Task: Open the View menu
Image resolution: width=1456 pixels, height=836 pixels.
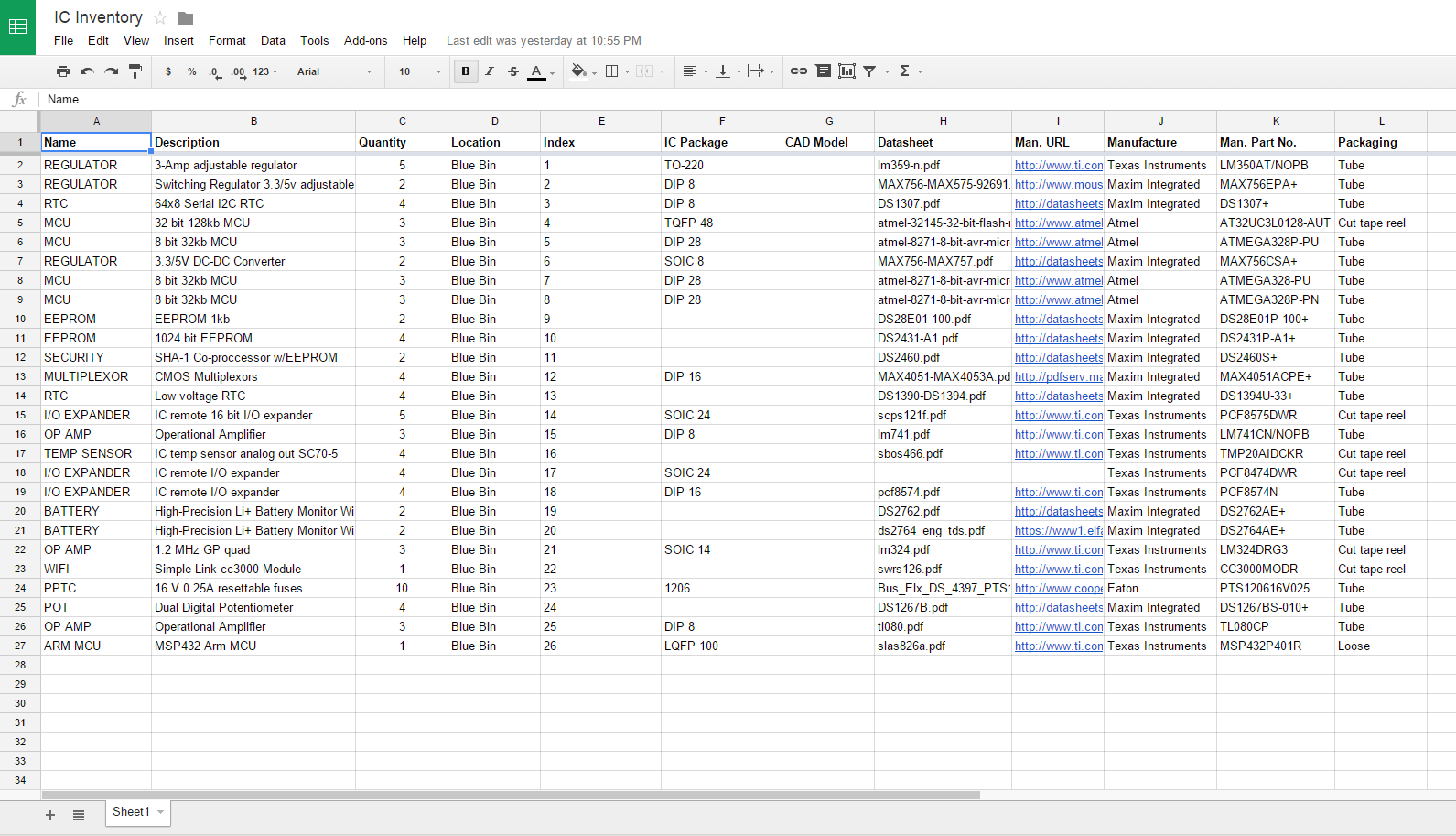Action: (x=136, y=40)
